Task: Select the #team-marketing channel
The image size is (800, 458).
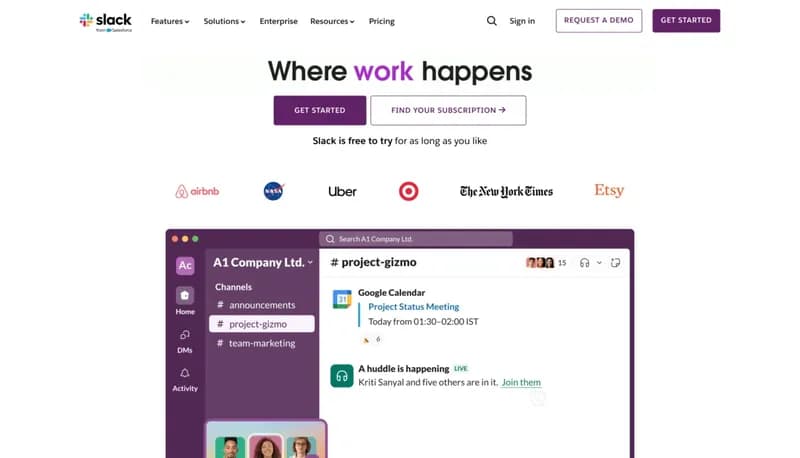Action: coord(262,343)
